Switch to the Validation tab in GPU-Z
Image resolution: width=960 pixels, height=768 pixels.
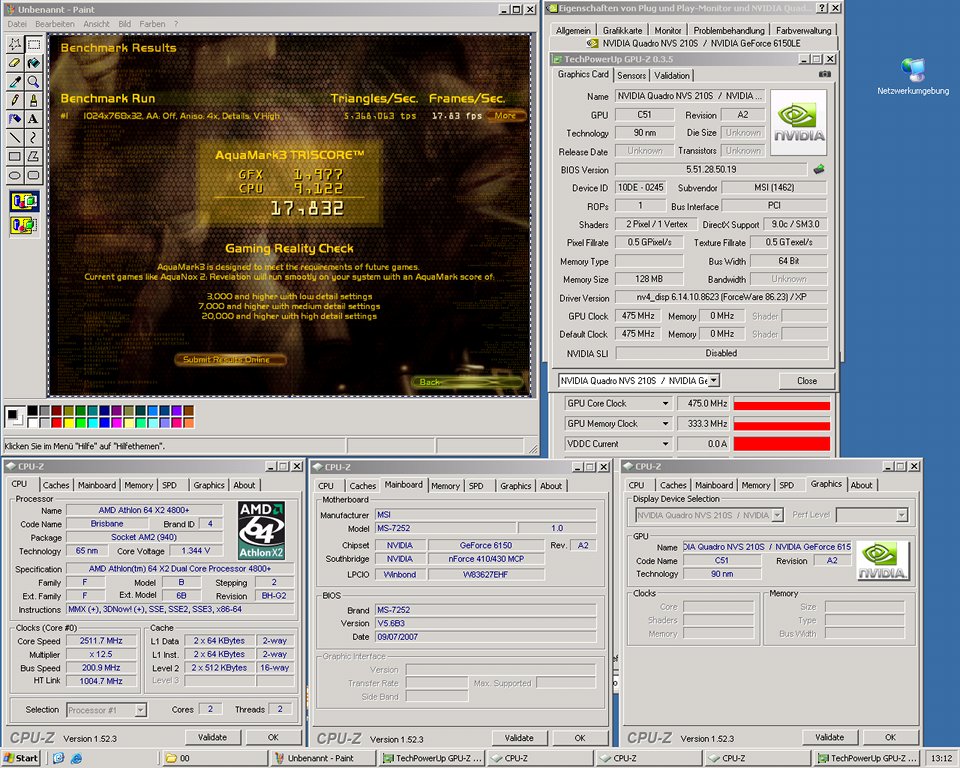(x=672, y=75)
